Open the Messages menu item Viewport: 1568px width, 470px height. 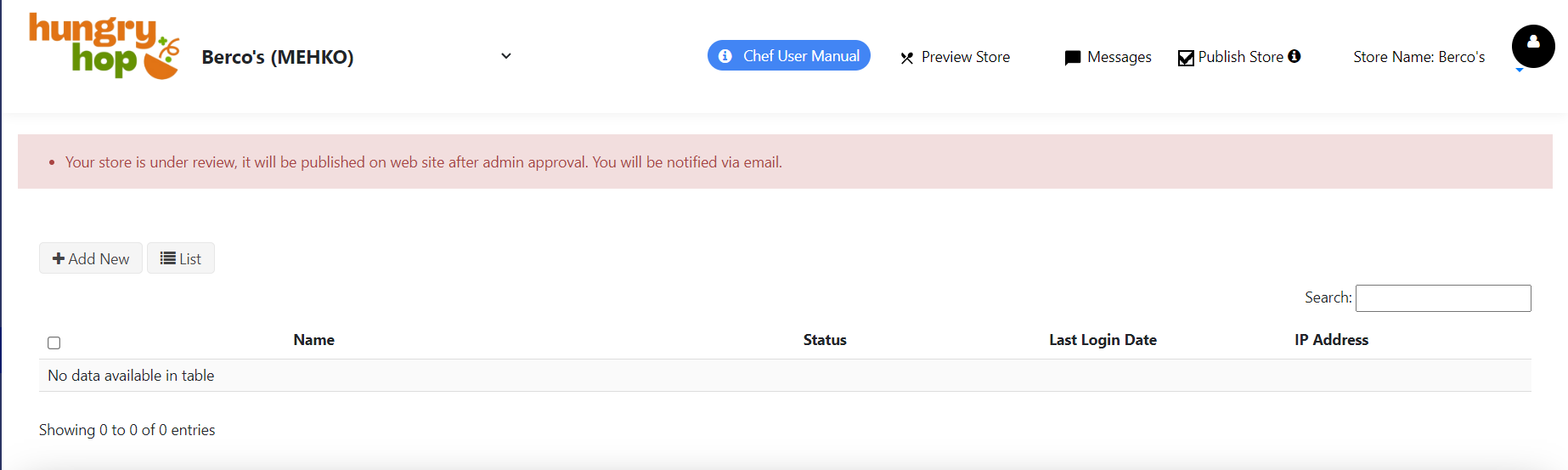click(x=1119, y=57)
